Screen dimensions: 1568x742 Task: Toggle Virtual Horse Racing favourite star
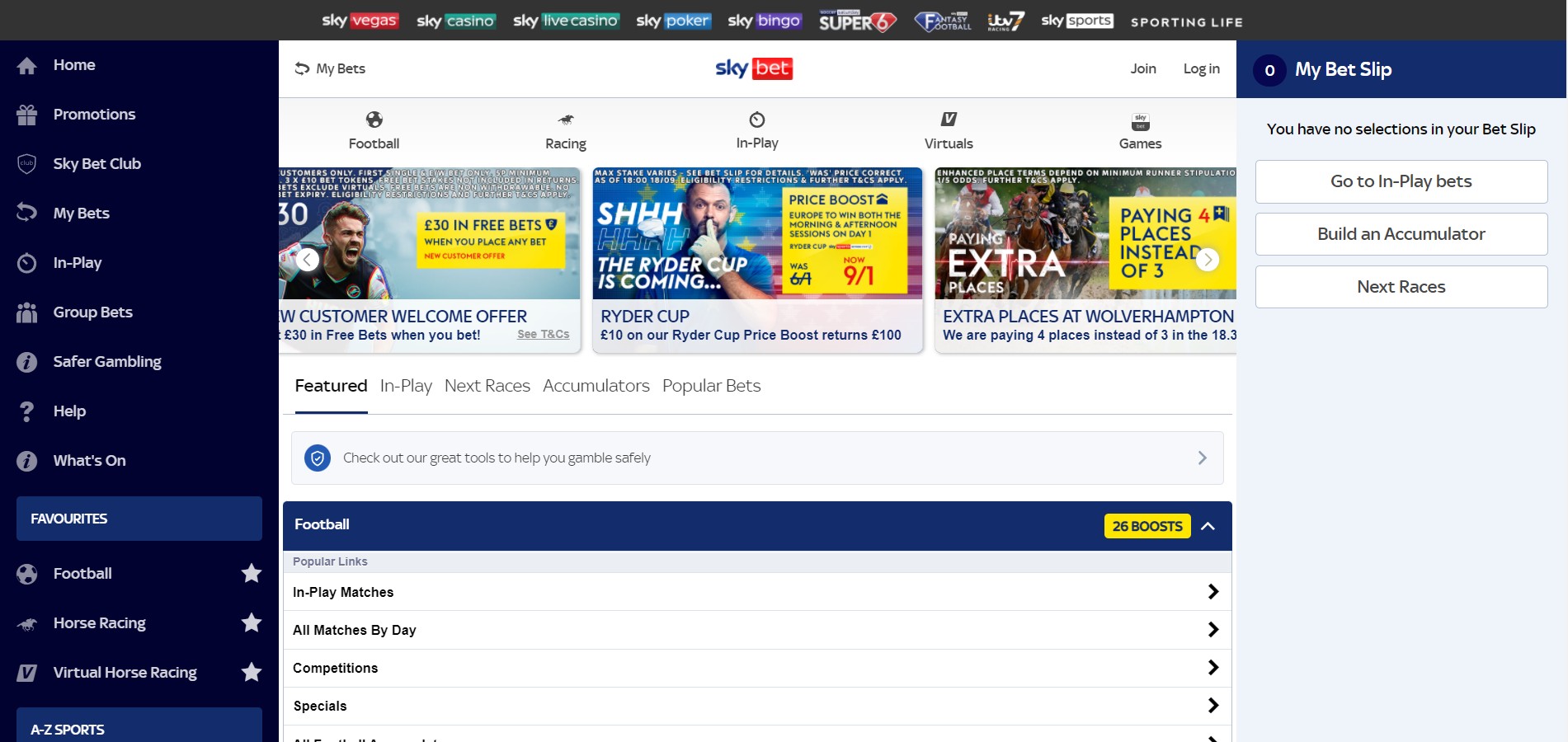click(x=252, y=672)
